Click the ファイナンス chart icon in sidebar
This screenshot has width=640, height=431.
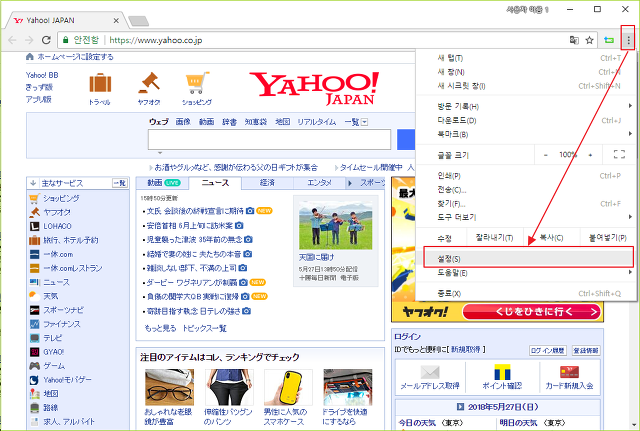pos(35,324)
